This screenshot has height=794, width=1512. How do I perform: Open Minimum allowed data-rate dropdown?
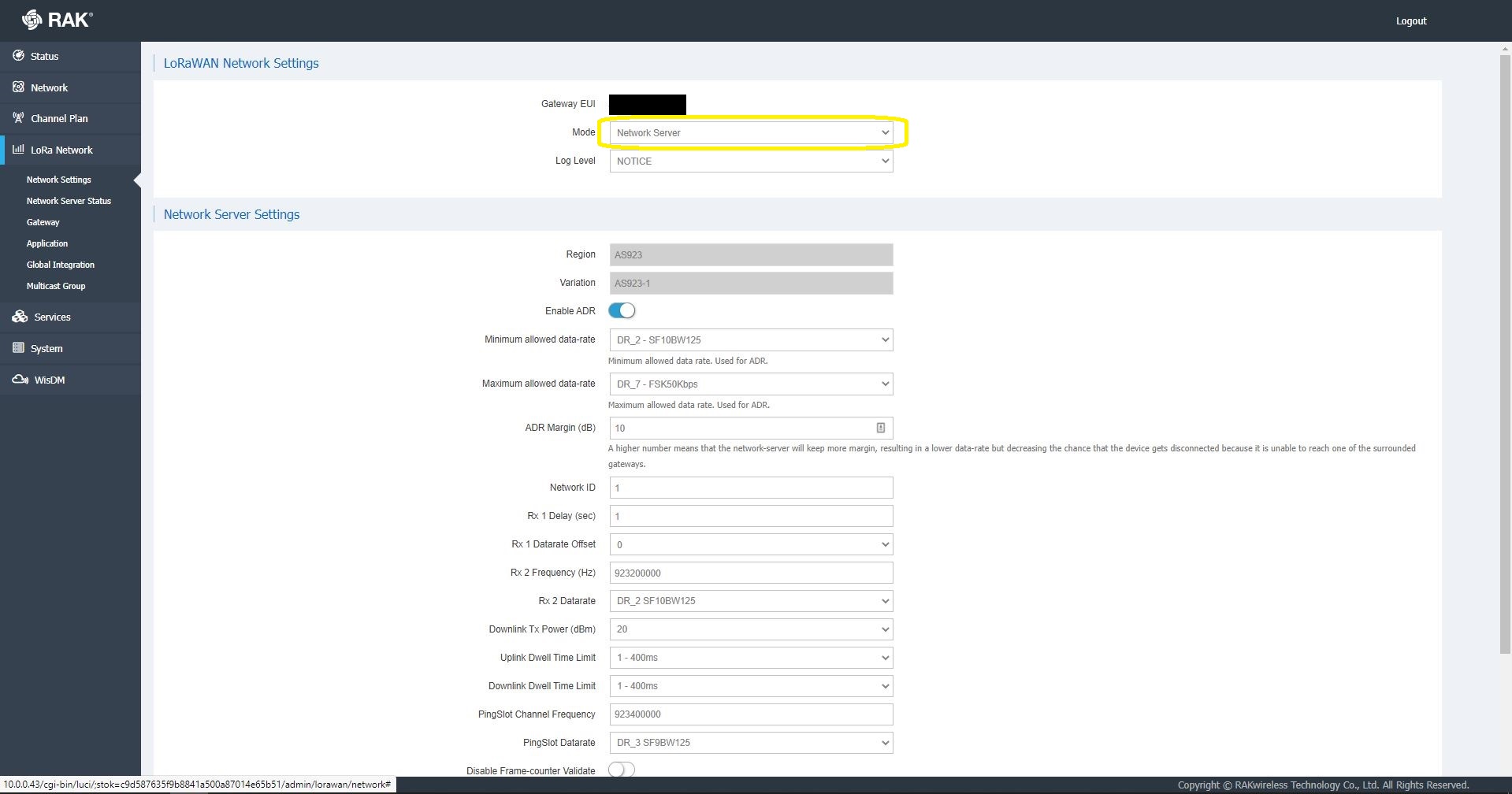751,340
